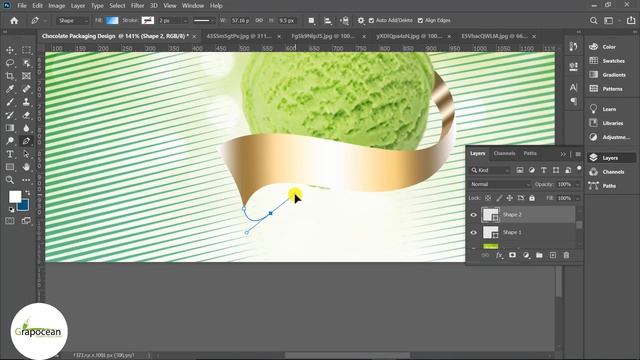Toggle lock transparent pixels
This screenshot has width=640, height=360.
point(488,198)
